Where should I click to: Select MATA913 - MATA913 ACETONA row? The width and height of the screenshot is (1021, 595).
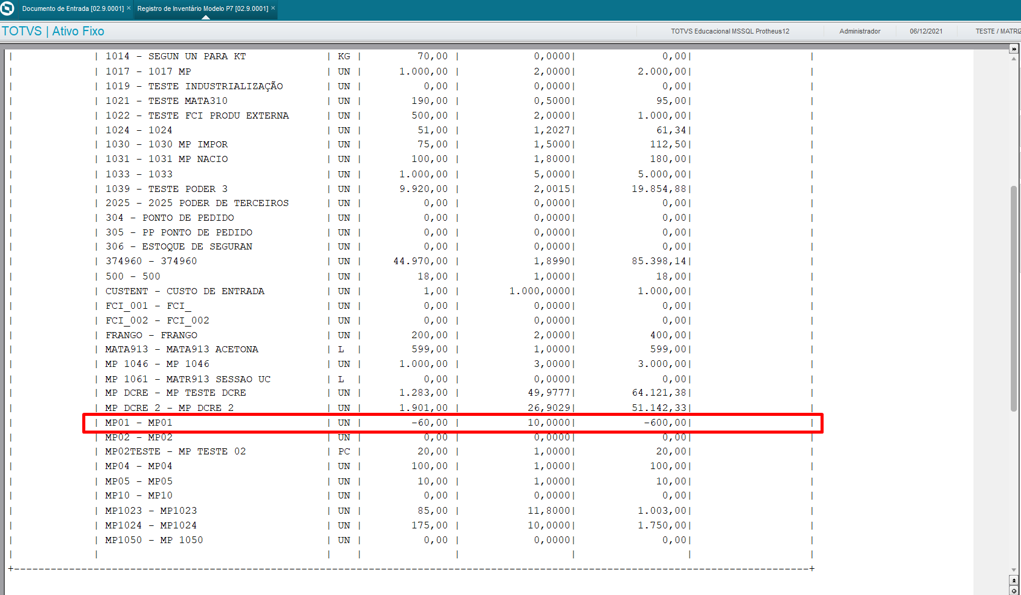point(182,350)
